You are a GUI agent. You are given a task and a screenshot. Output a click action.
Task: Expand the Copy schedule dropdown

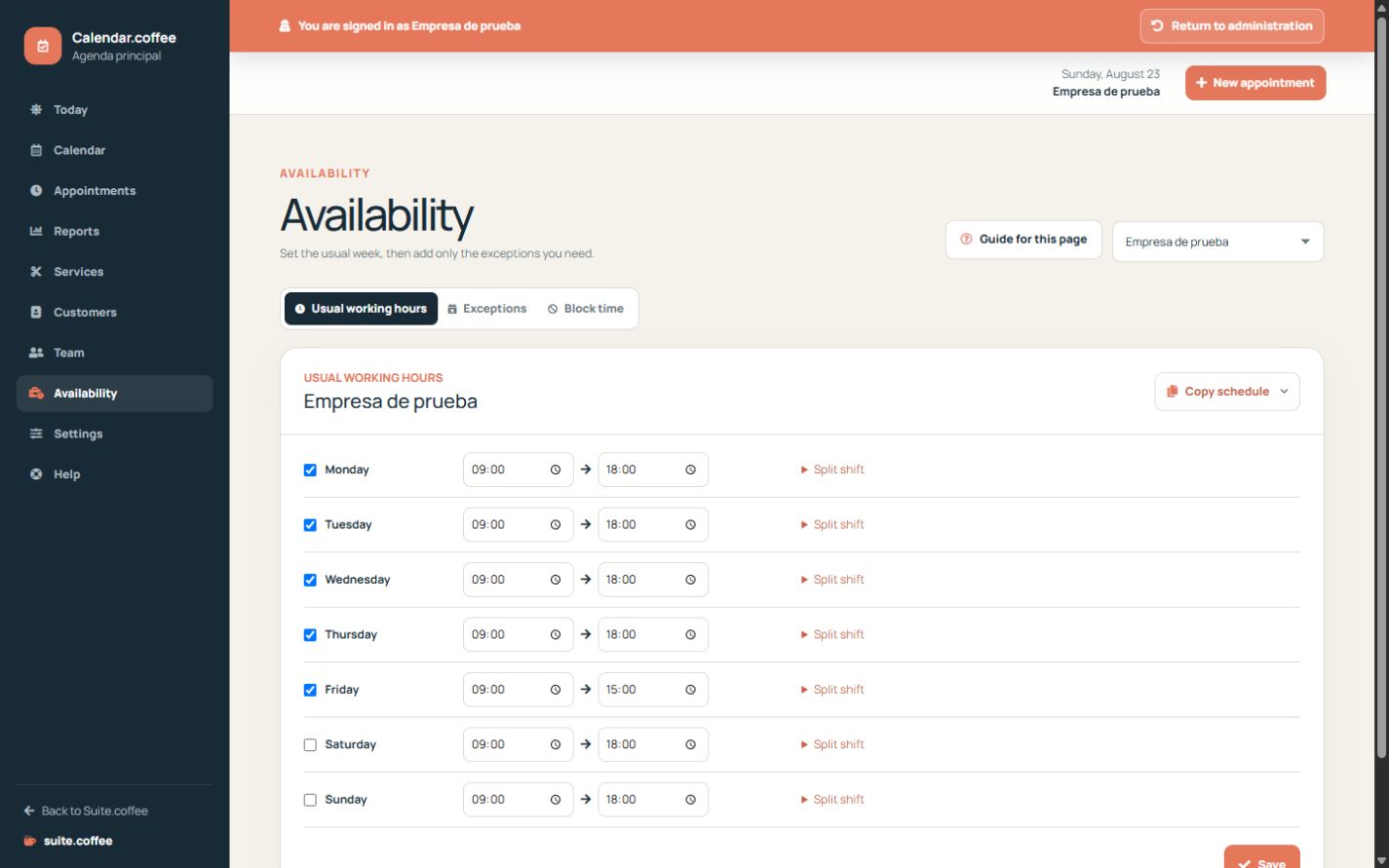[x=1226, y=392]
